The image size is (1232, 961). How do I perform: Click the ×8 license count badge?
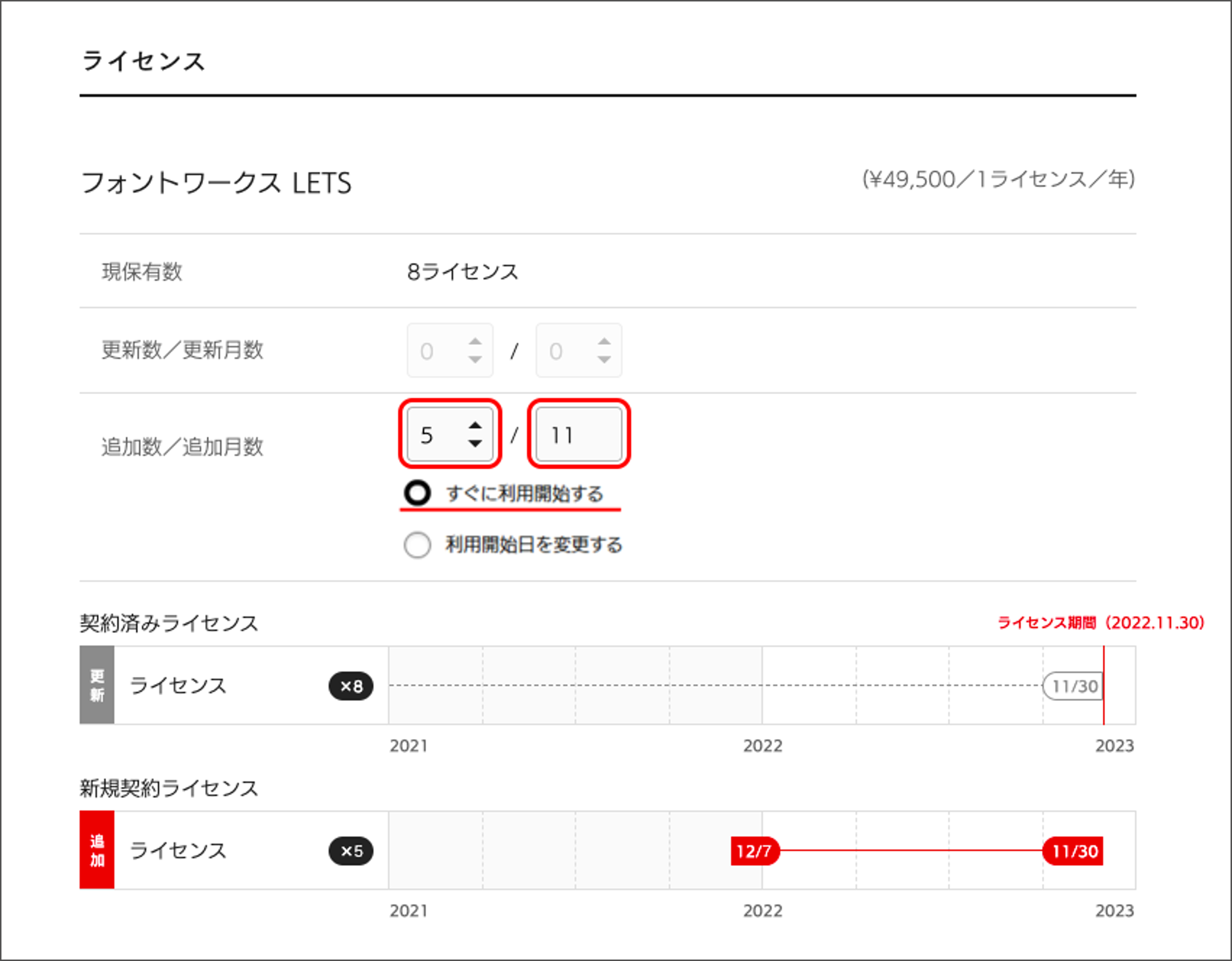351,686
